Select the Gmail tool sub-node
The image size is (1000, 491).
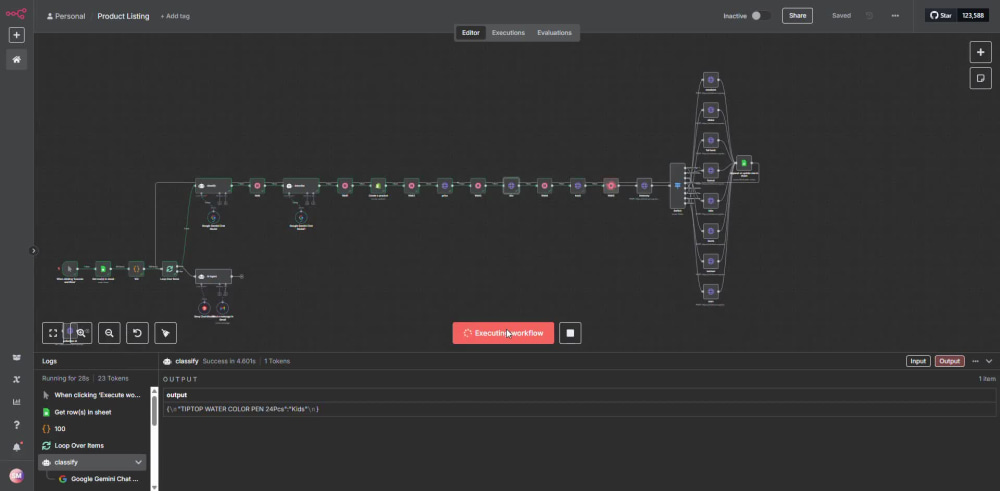tap(221, 307)
